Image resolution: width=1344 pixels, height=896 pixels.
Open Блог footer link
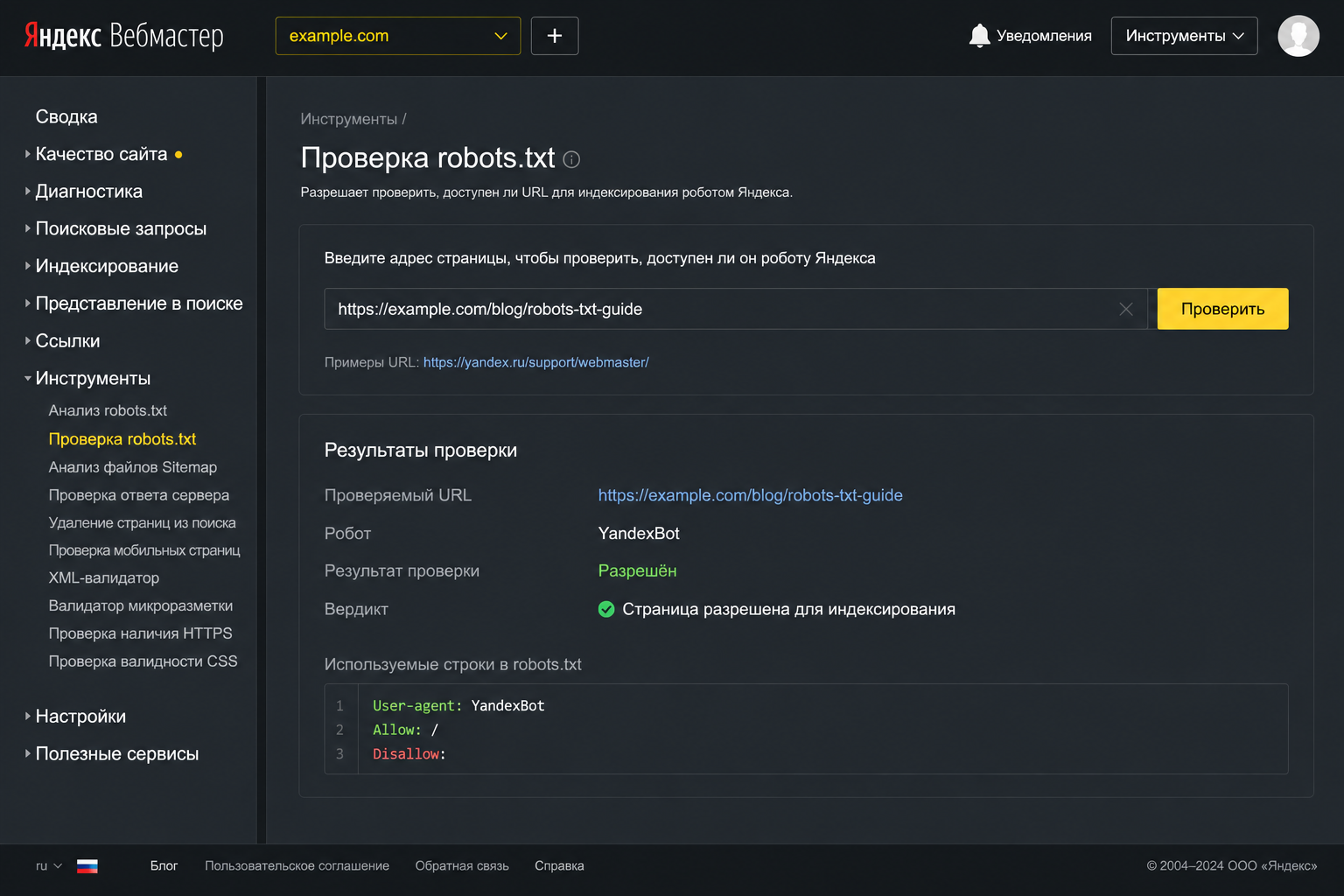[x=164, y=866]
